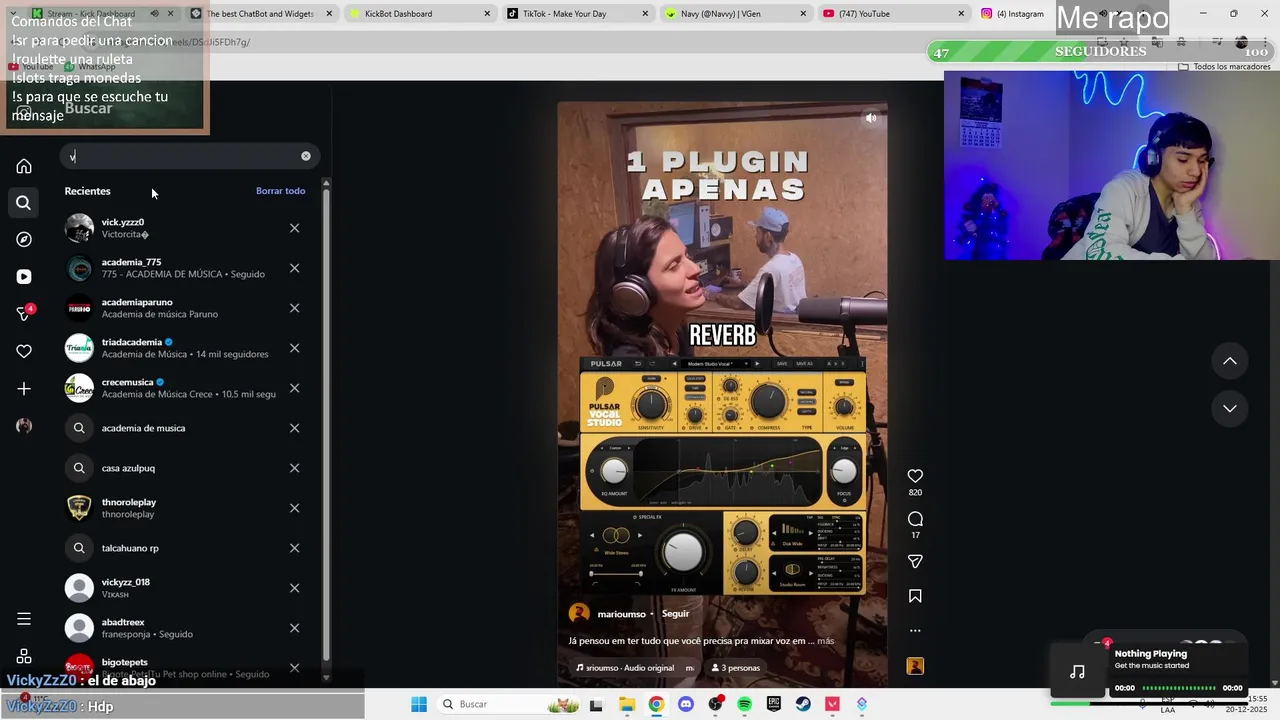This screenshot has width=1280, height=720.
Task: Remove vickyzz_018 from recent searches
Action: click(294, 588)
